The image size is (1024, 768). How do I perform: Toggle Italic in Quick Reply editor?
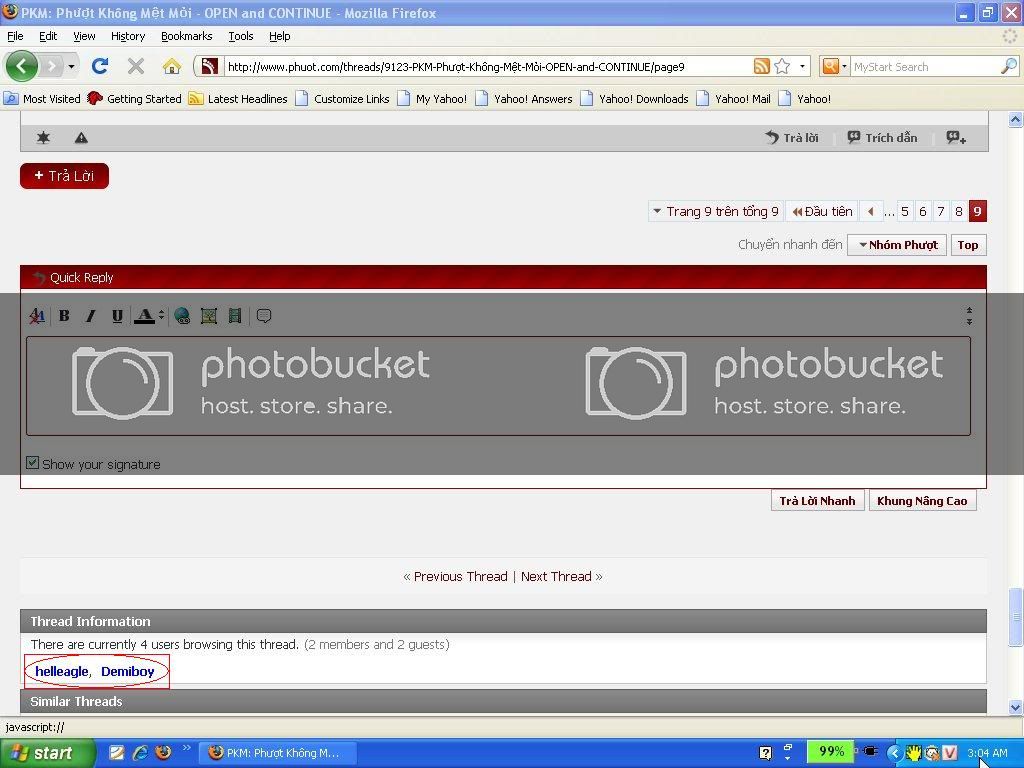[x=91, y=316]
